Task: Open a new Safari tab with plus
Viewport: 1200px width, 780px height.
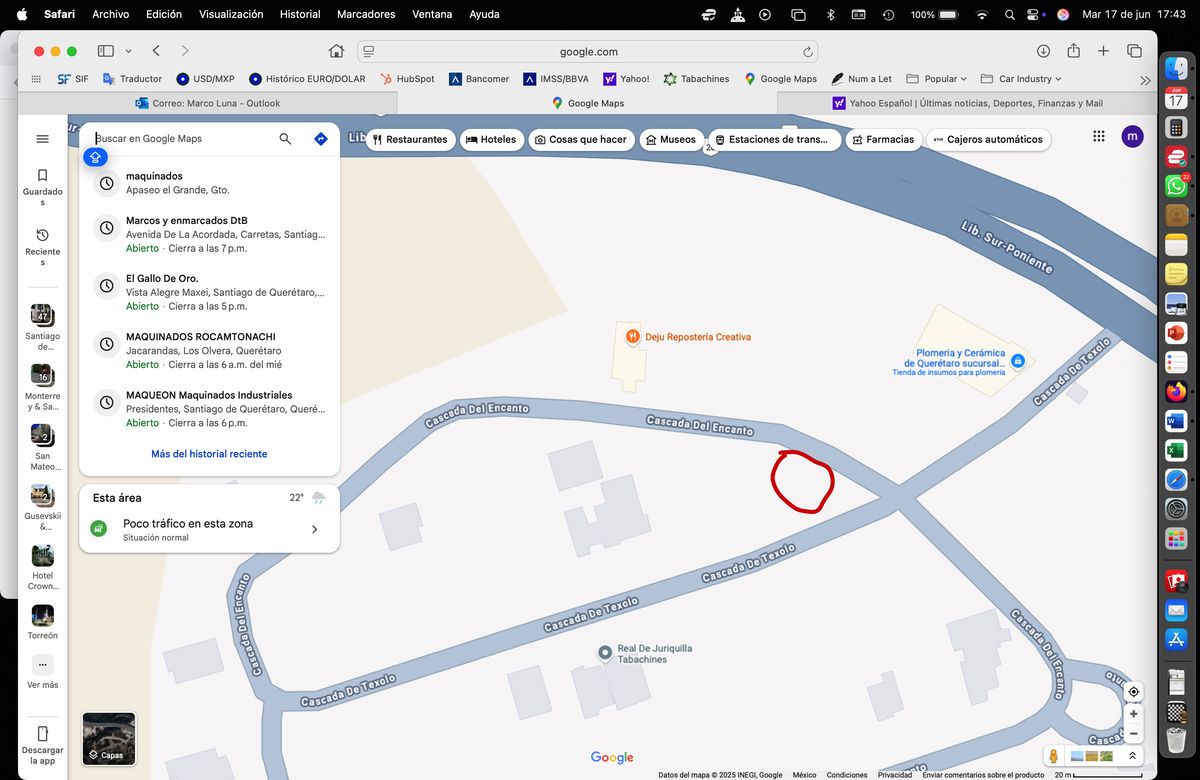Action: 1103,51
